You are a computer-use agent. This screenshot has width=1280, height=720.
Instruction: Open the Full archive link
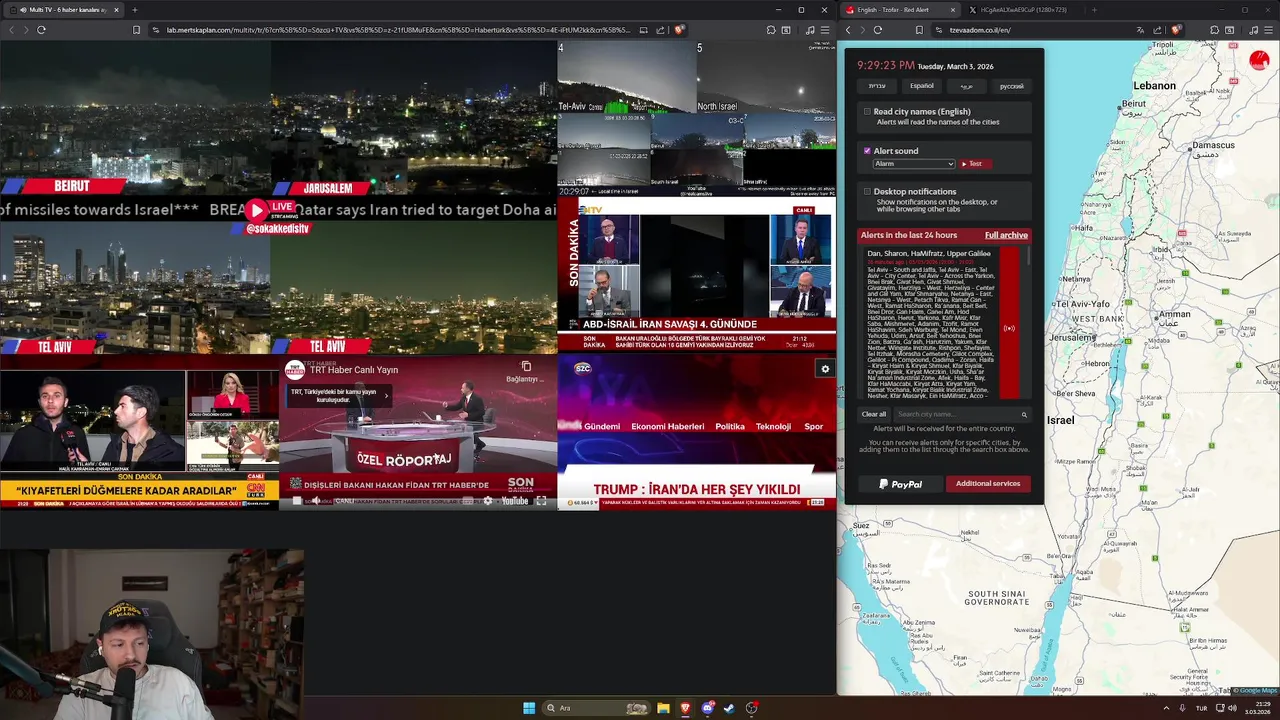coord(1006,235)
